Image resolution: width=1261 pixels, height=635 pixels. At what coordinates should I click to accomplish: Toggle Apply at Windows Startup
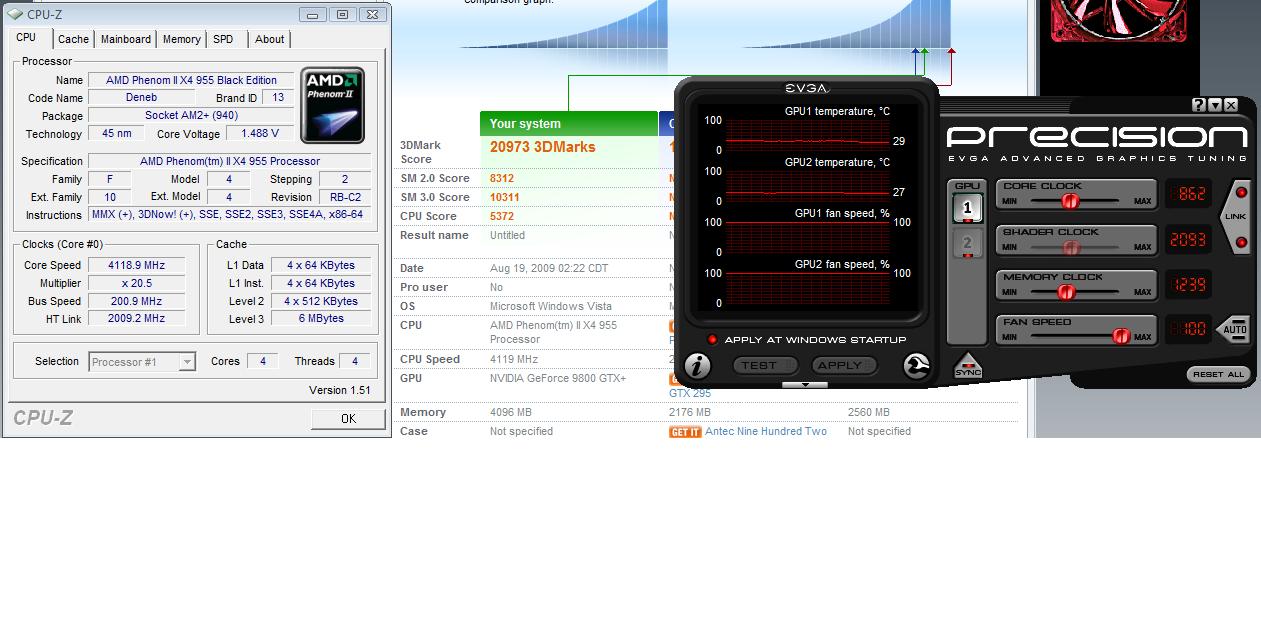point(713,340)
